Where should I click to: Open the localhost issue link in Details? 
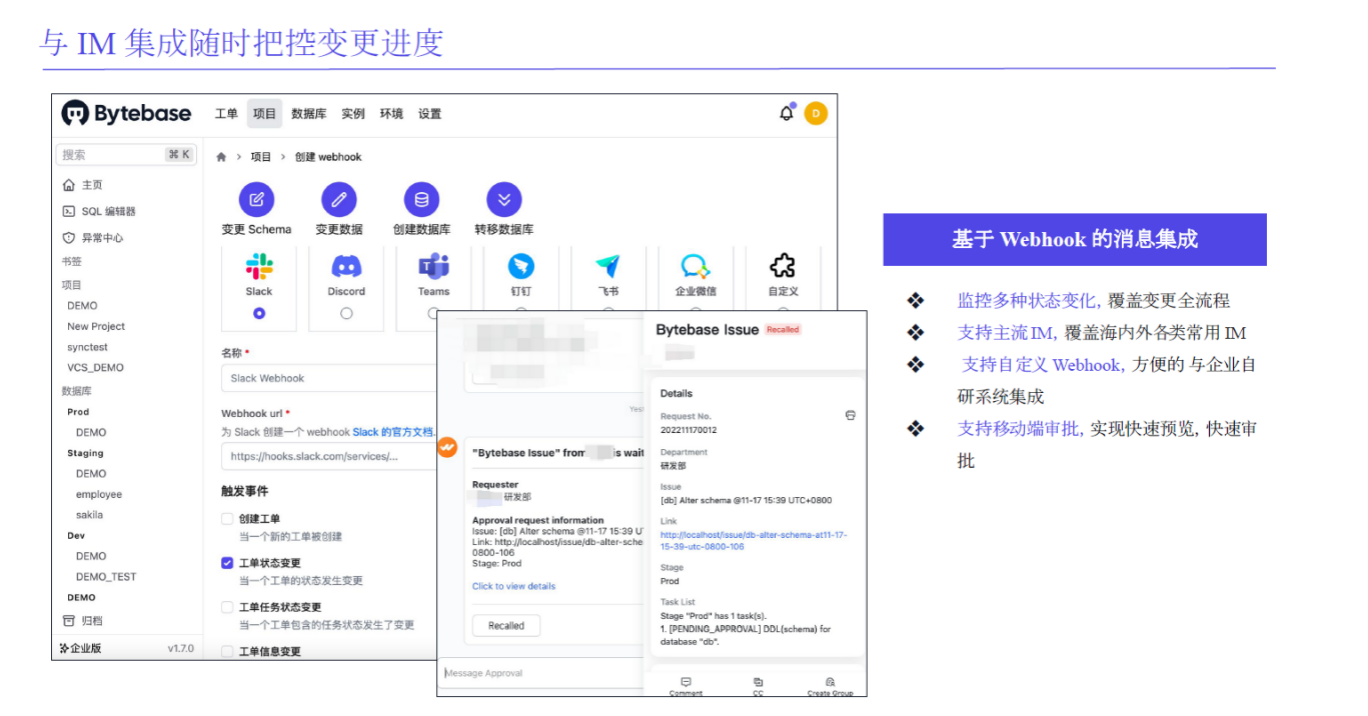[753, 541]
